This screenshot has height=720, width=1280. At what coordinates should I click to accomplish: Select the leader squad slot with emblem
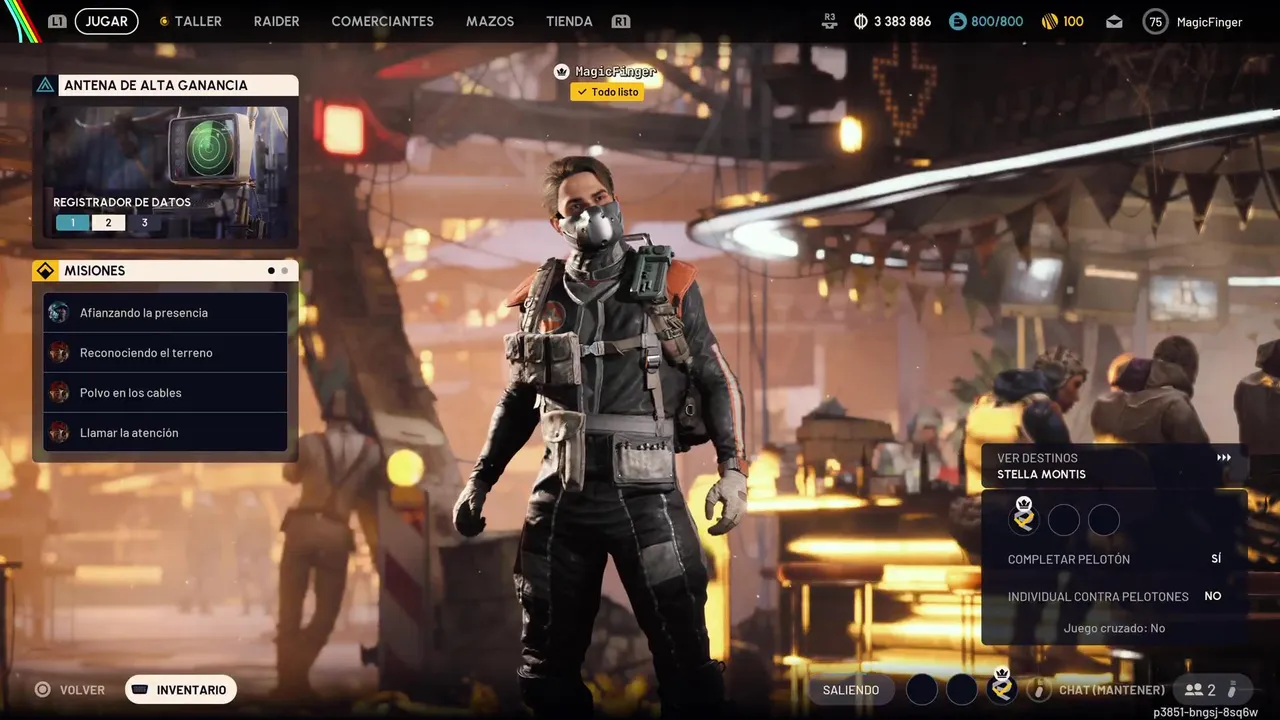click(1023, 519)
